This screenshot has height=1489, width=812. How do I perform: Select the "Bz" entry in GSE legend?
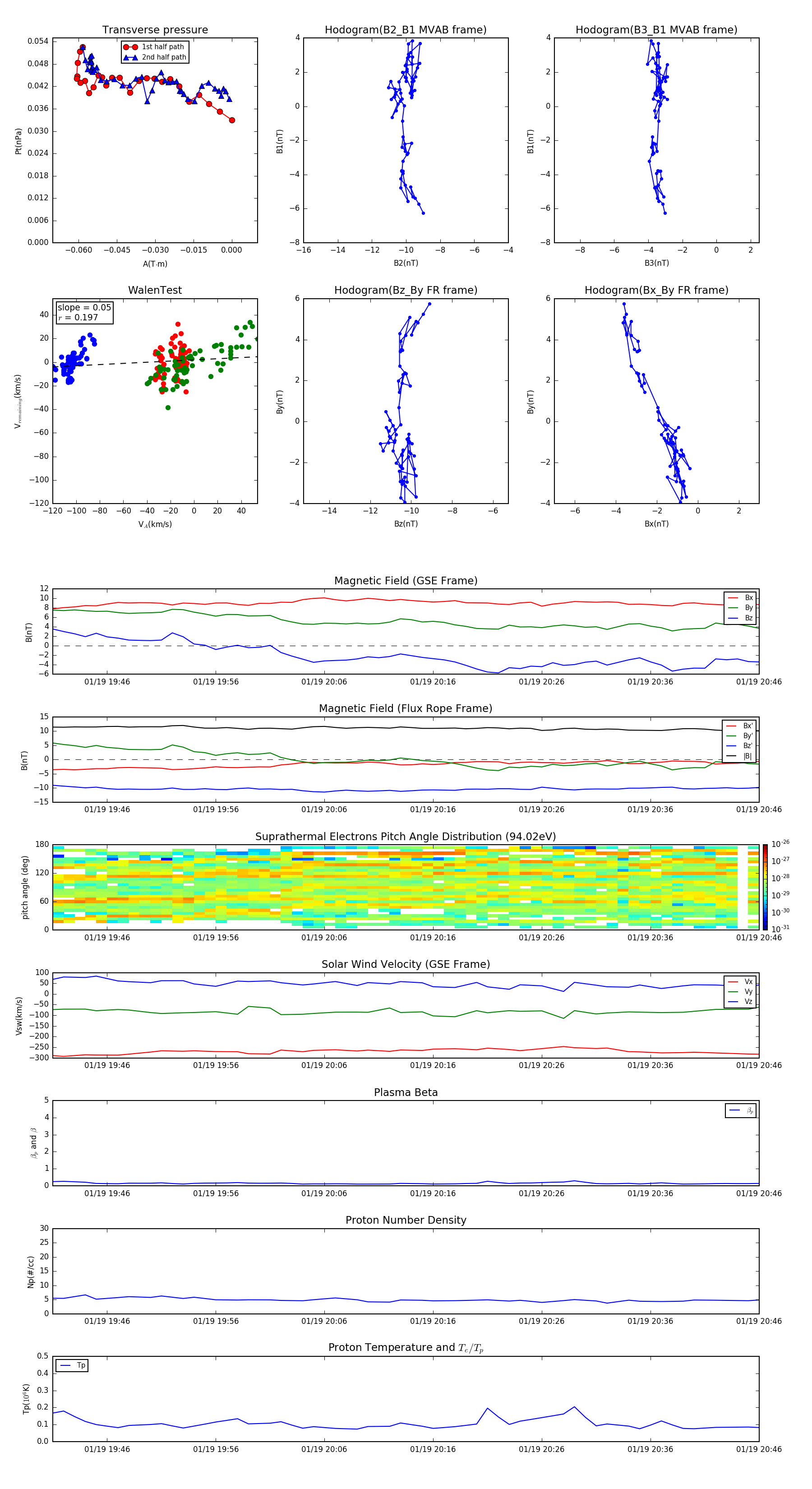740,618
